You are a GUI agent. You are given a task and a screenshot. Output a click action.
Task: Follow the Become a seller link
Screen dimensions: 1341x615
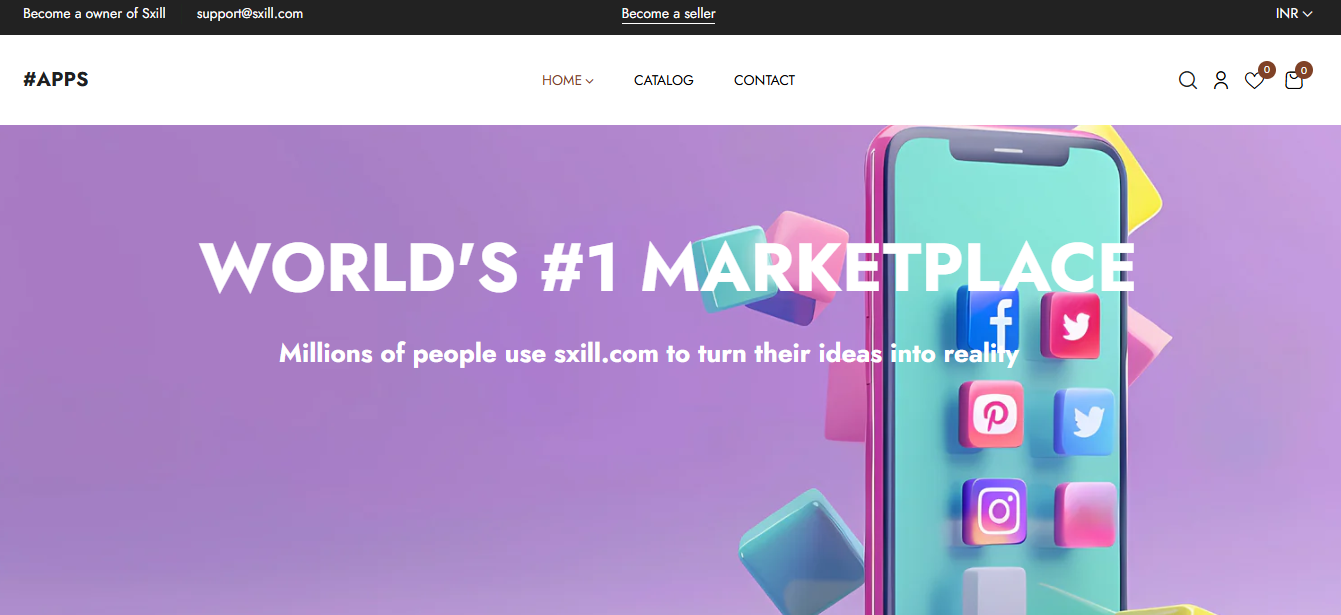668,14
